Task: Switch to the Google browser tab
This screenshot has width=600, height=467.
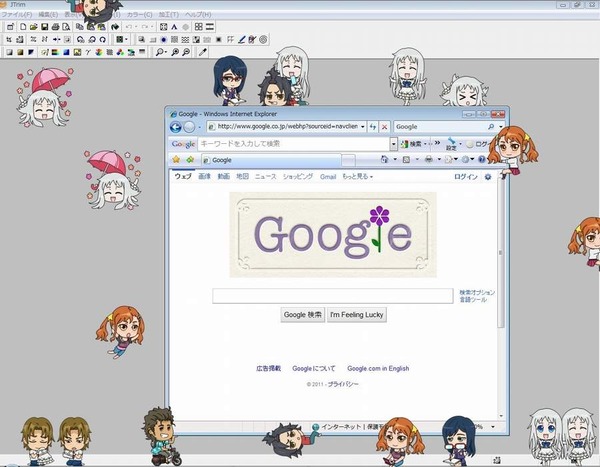Action: tap(271, 160)
